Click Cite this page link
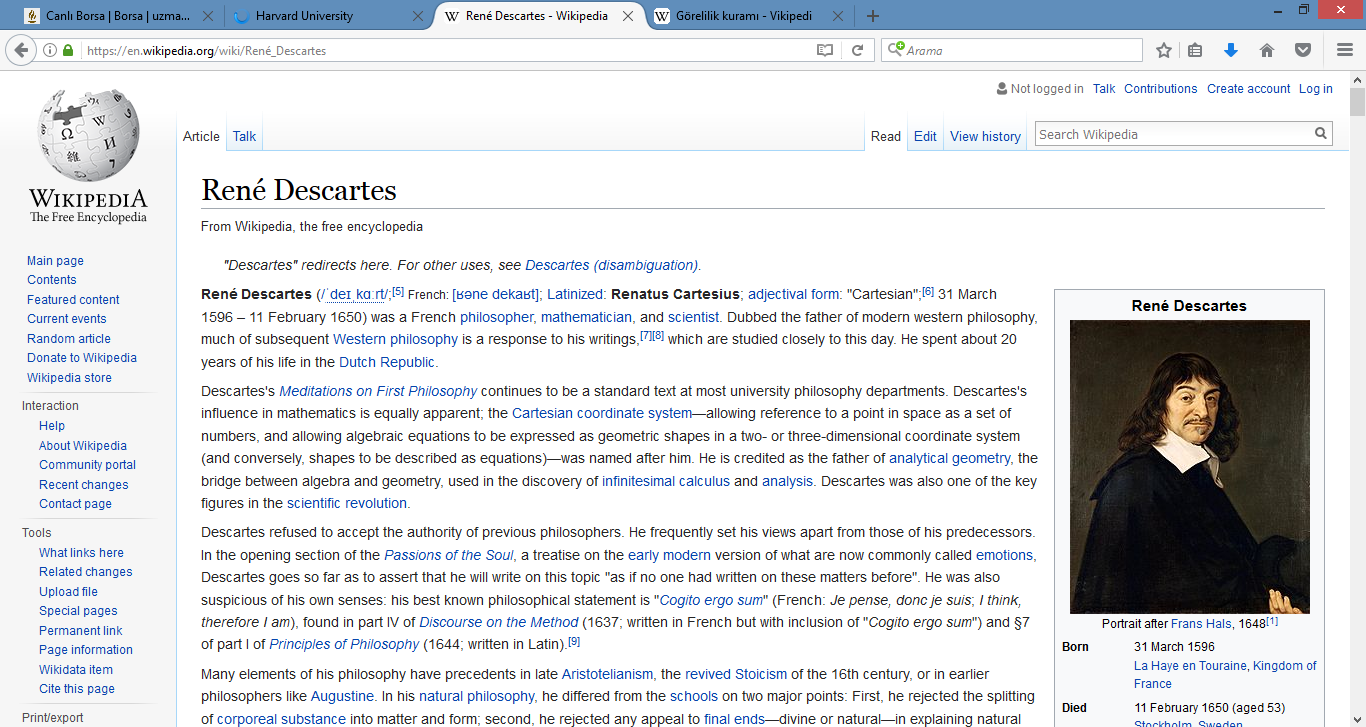 click(x=77, y=689)
